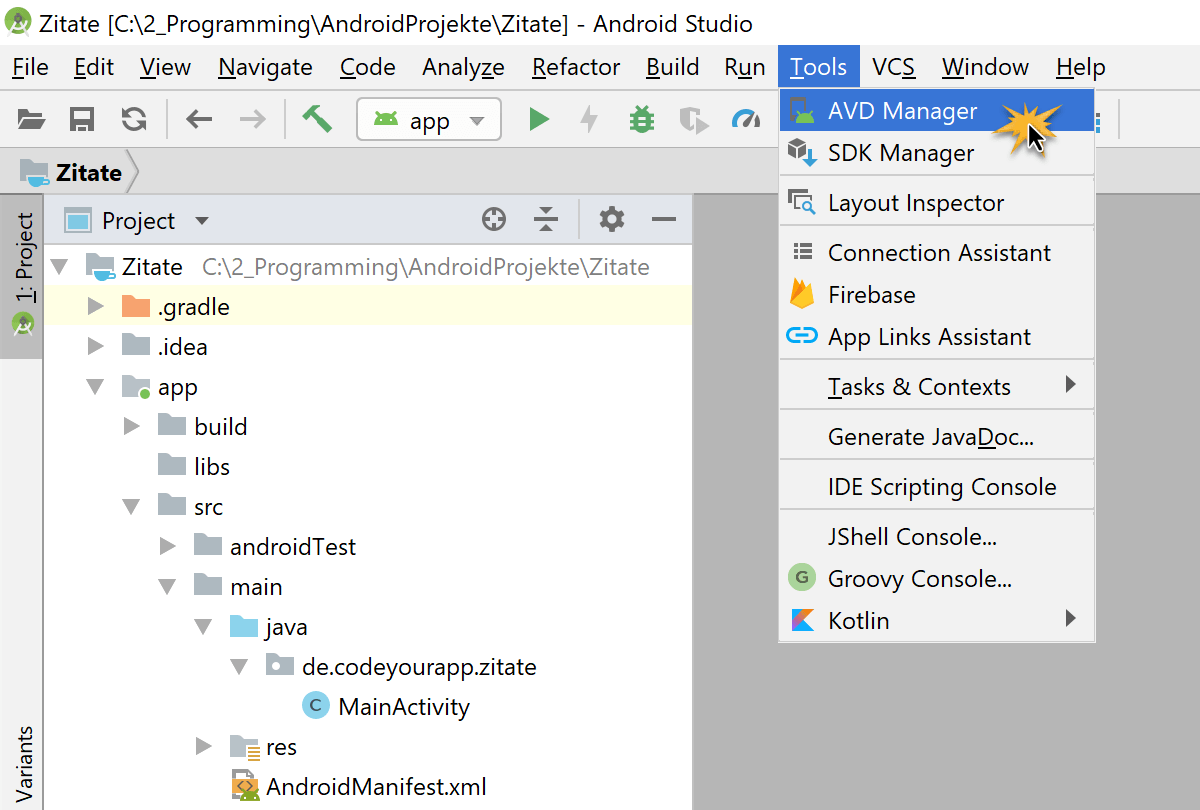Select AVD Manager from the Tools menu
Viewport: 1200px width, 810px height.
point(937,111)
